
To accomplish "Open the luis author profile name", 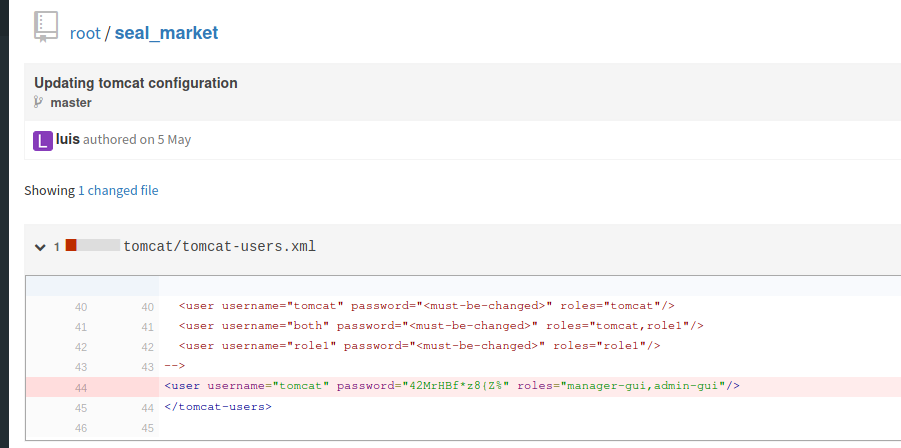I will tap(68, 139).
